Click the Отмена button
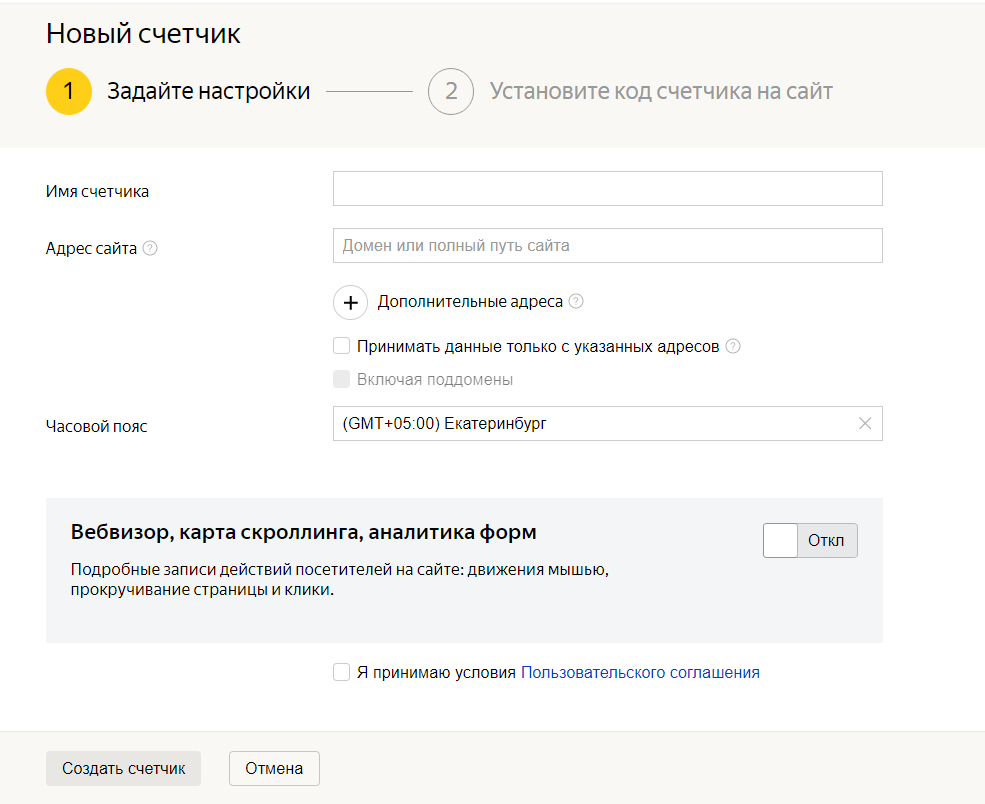 274,769
